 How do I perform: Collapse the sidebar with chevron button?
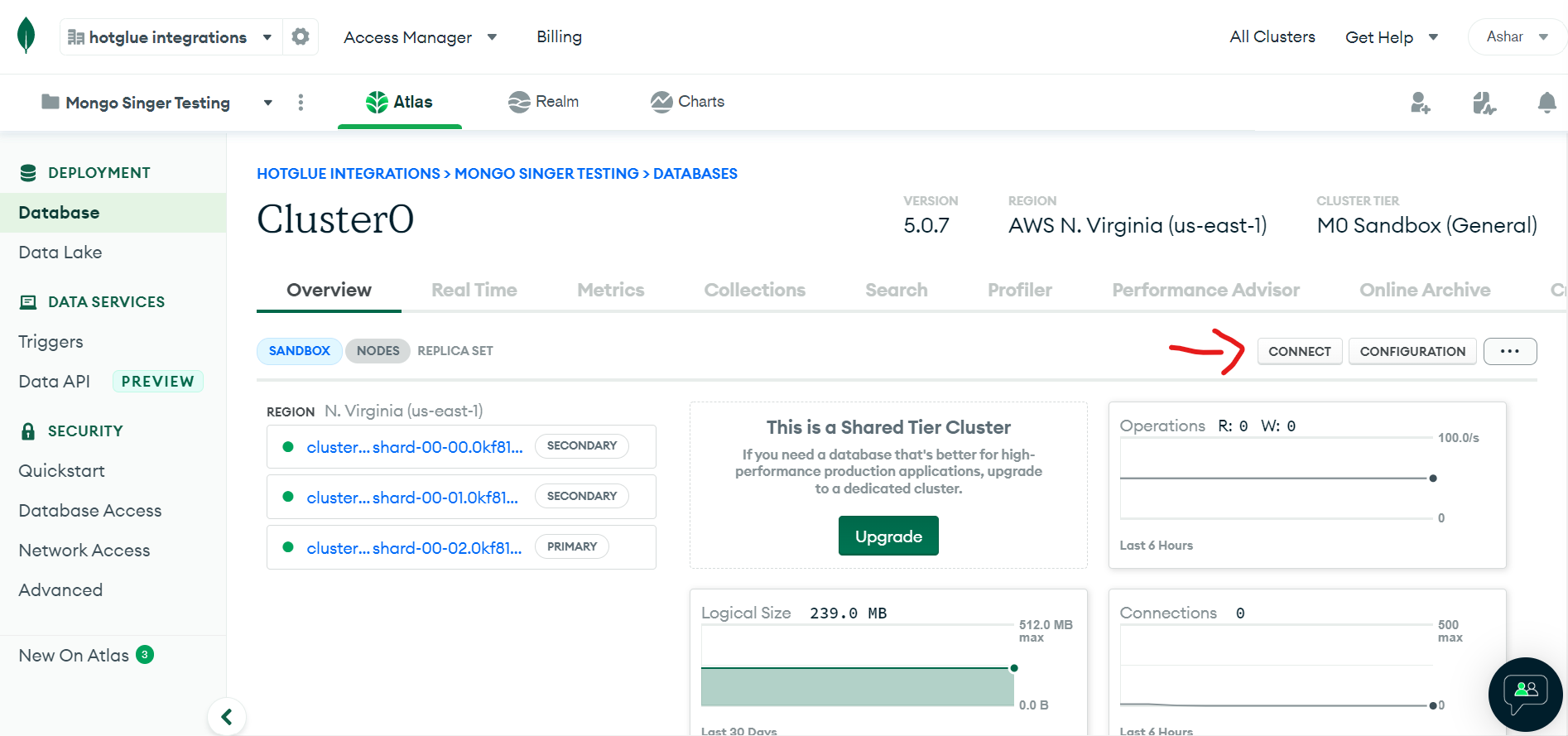coord(227,716)
